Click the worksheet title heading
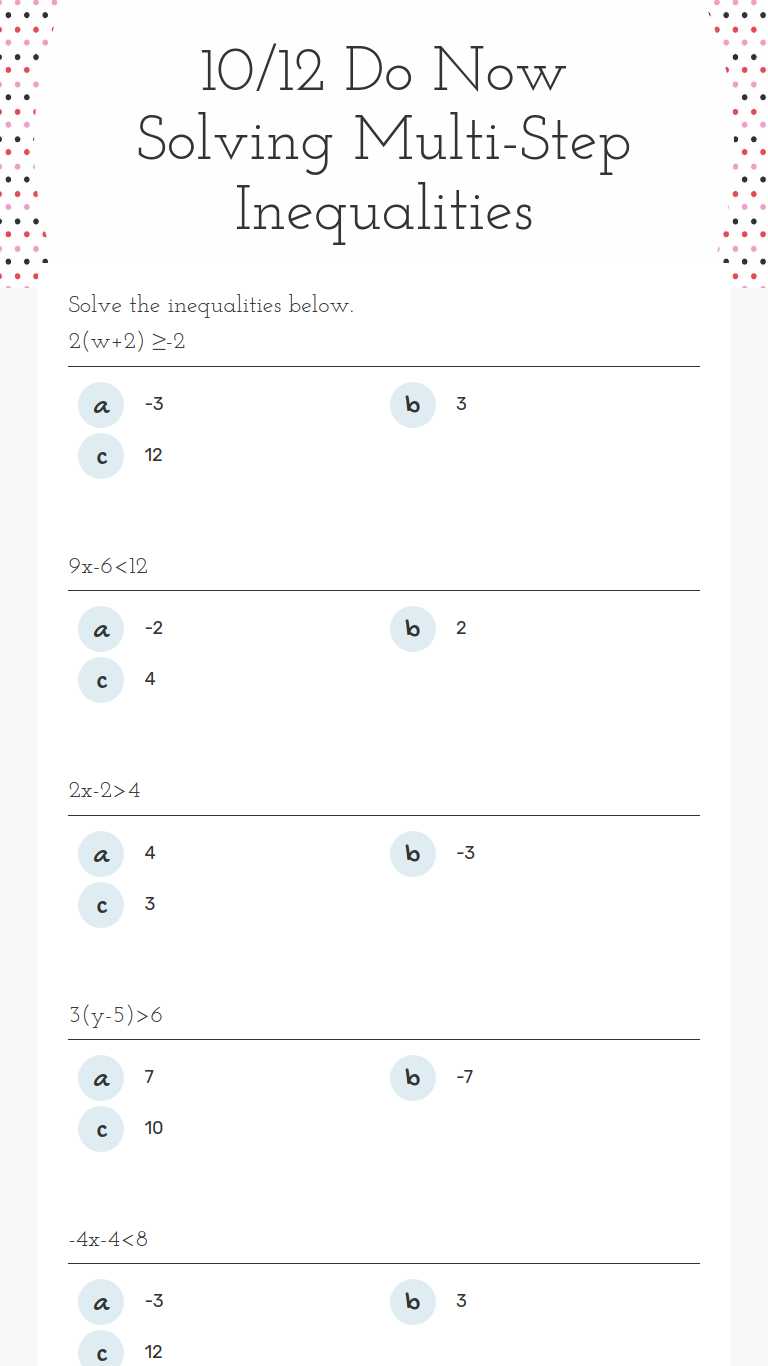Screen dimensions: 768x1366 click(x=384, y=141)
